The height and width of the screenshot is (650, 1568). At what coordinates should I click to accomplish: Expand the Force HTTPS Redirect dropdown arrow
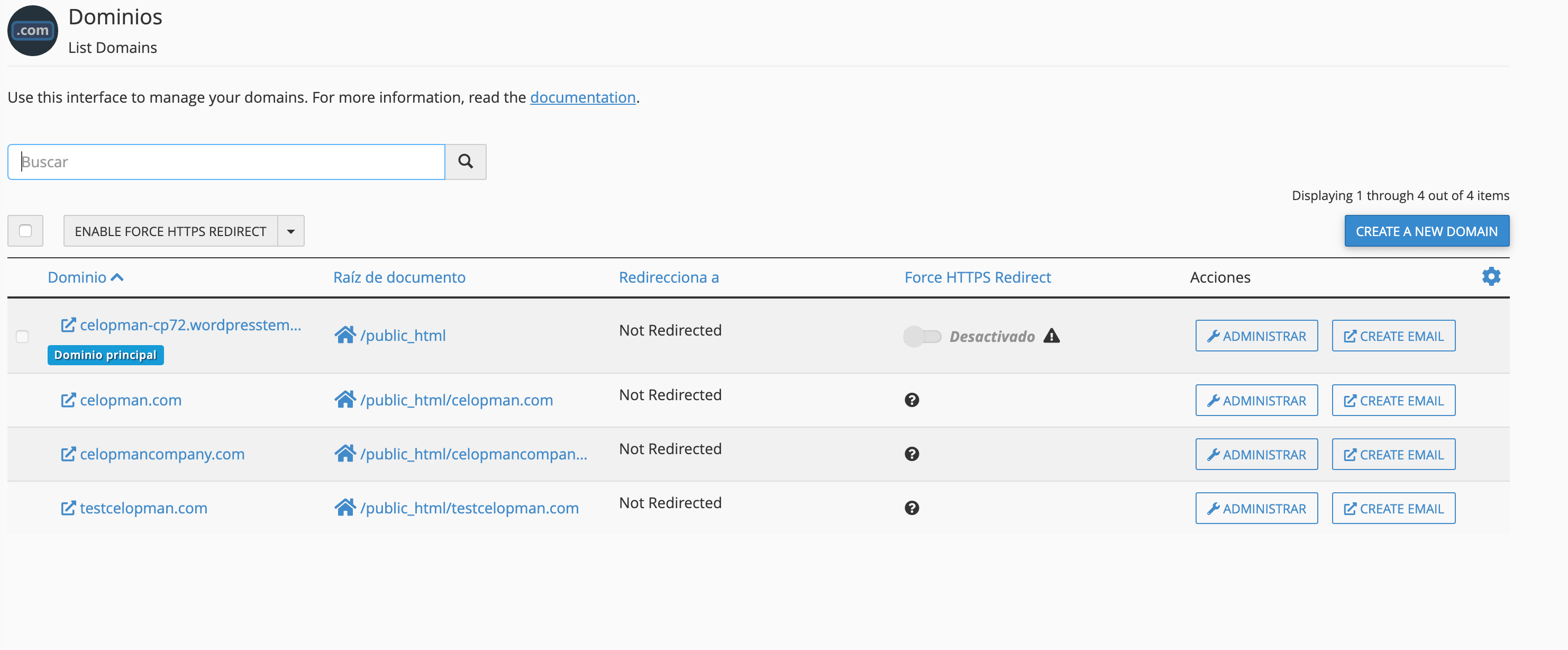(291, 231)
